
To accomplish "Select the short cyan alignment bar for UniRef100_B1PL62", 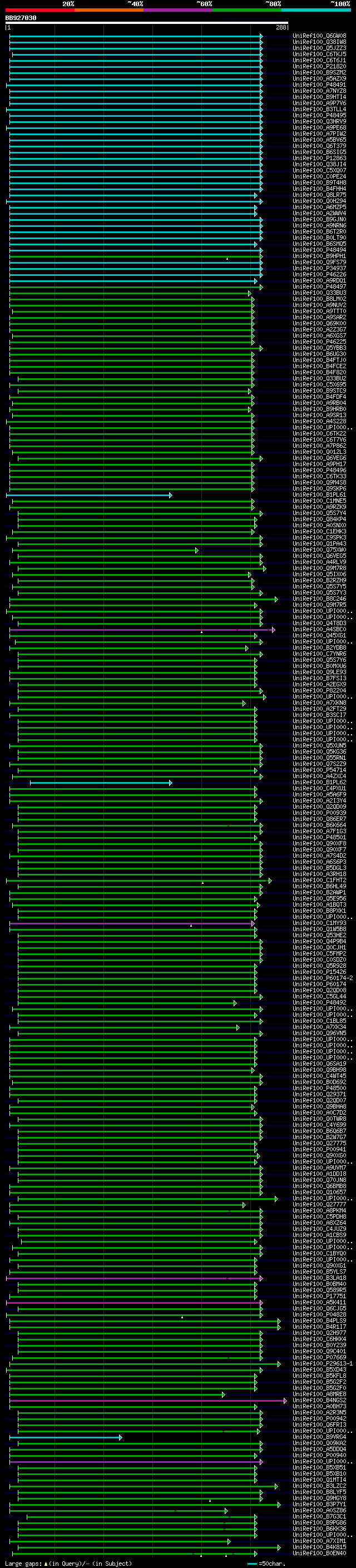I will (x=101, y=783).
